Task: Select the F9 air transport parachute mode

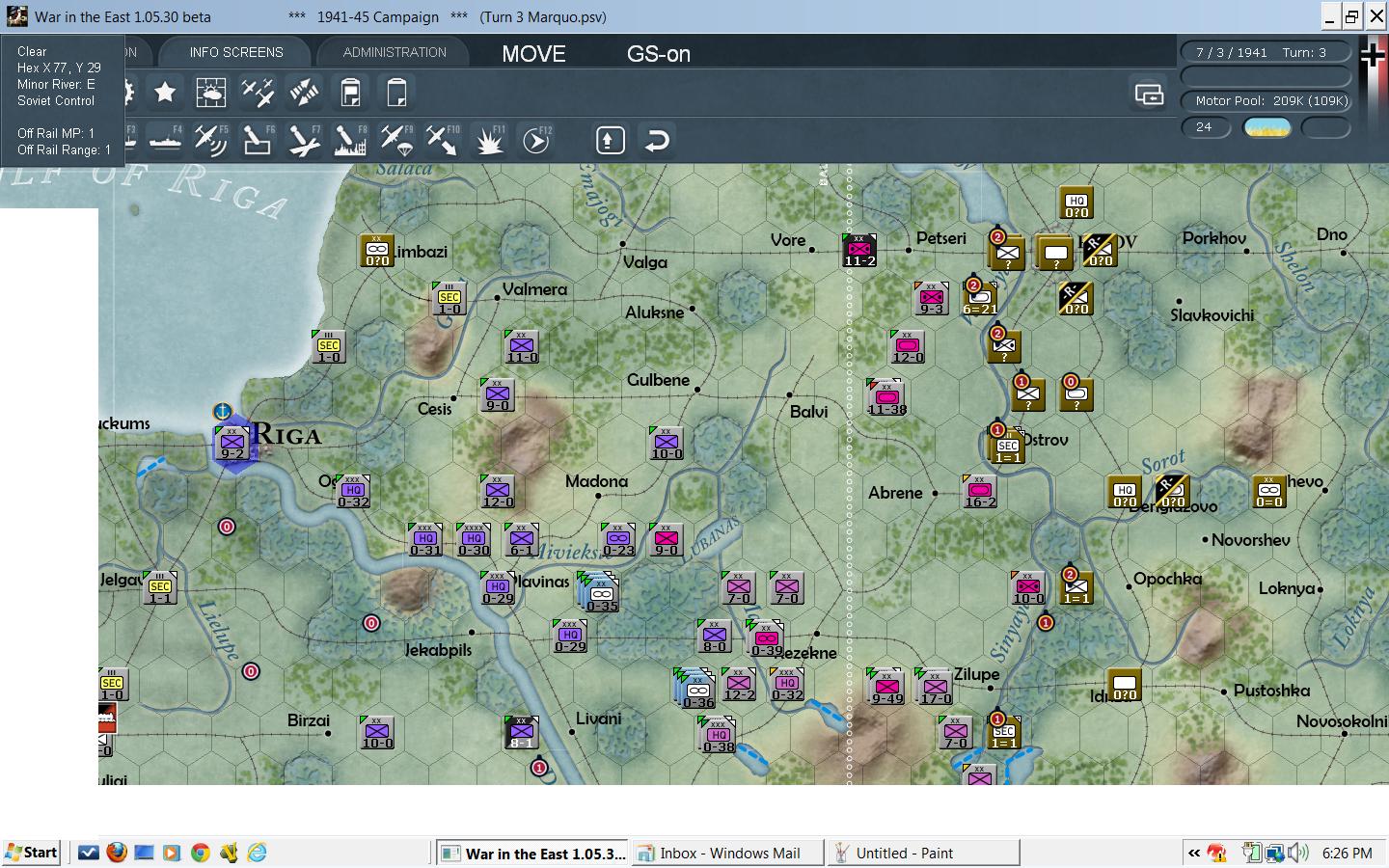Action: (x=395, y=141)
